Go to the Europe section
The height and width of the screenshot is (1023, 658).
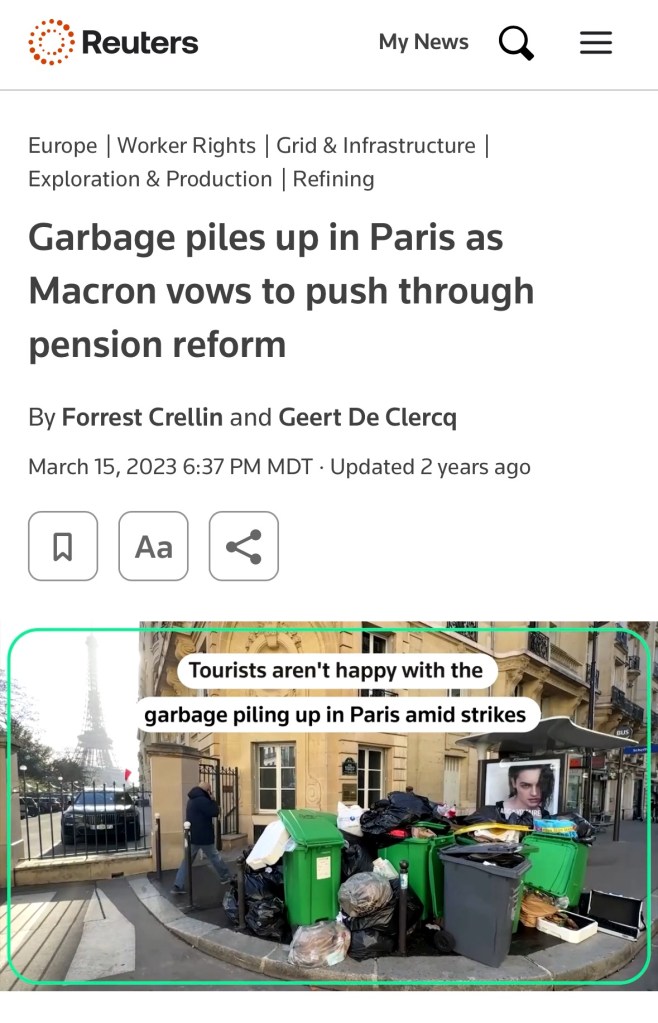[x=63, y=145]
